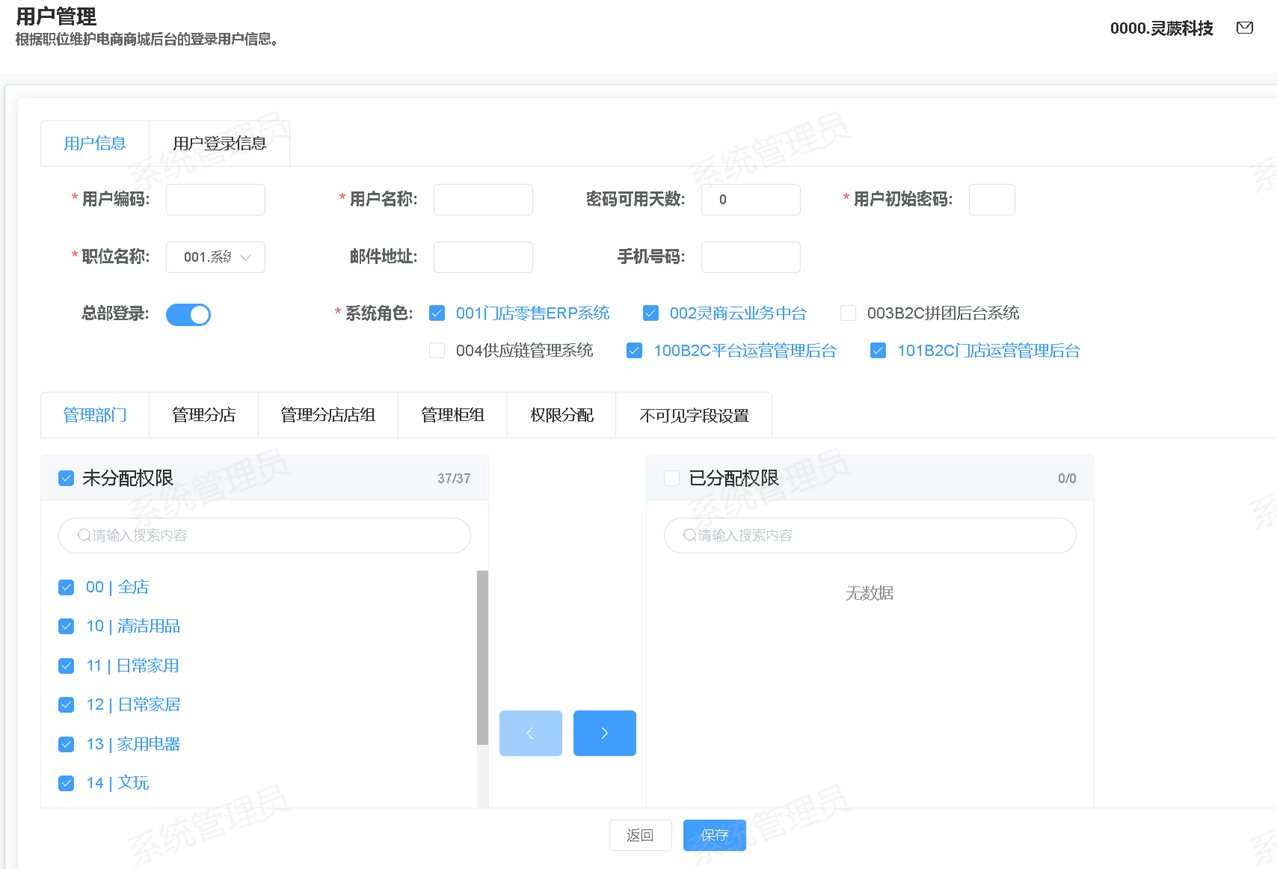Image resolution: width=1277 pixels, height=869 pixels.
Task: Click the 37/37 count text
Action: [454, 479]
